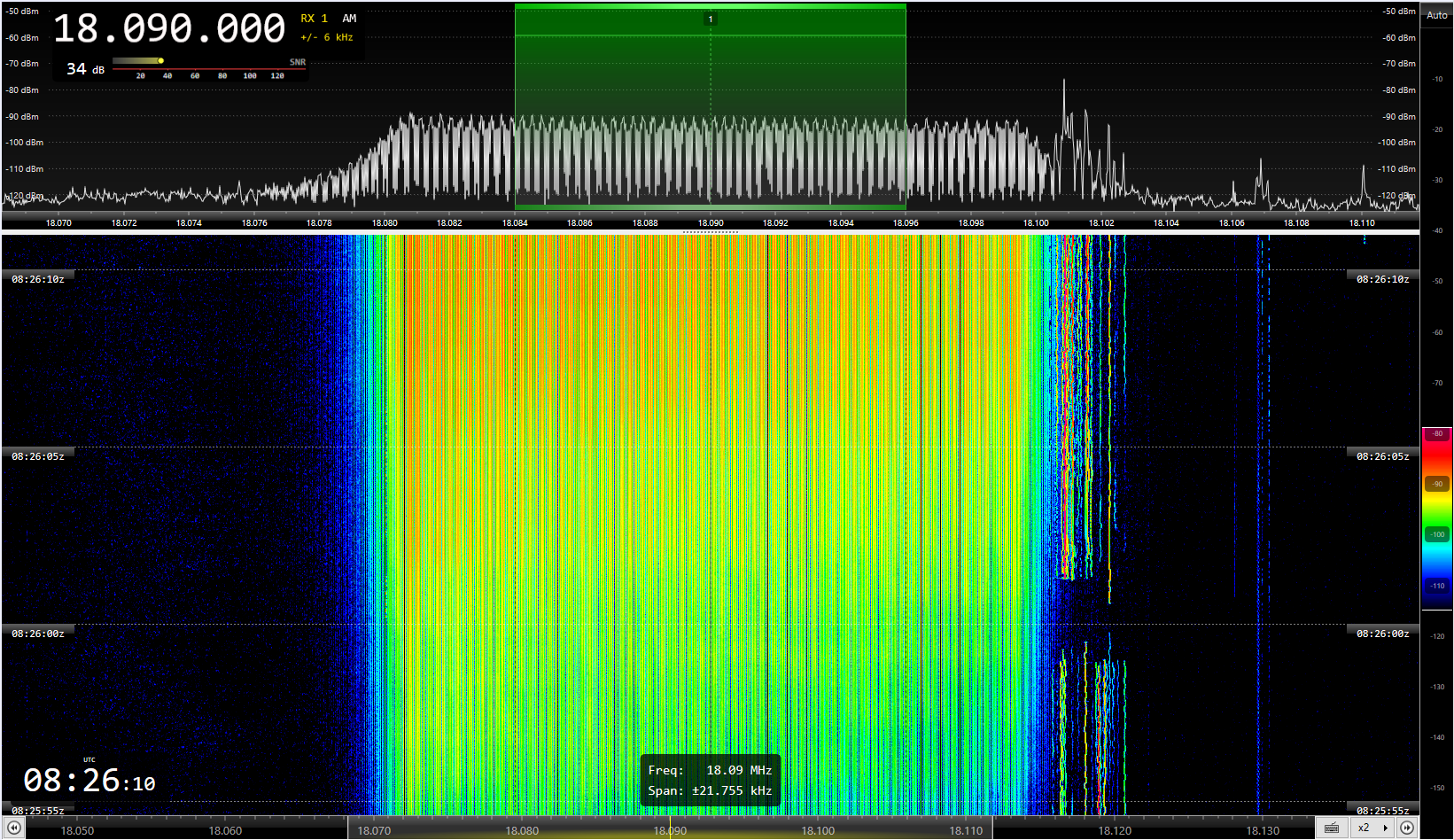Click the +/- 6 kHz bandwidth label
Image resolution: width=1454 pixels, height=840 pixels.
[327, 37]
